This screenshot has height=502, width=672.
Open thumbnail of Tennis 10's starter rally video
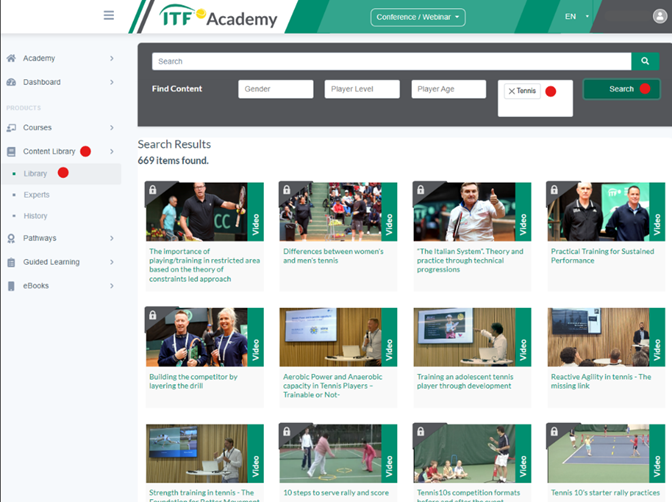coord(606,454)
